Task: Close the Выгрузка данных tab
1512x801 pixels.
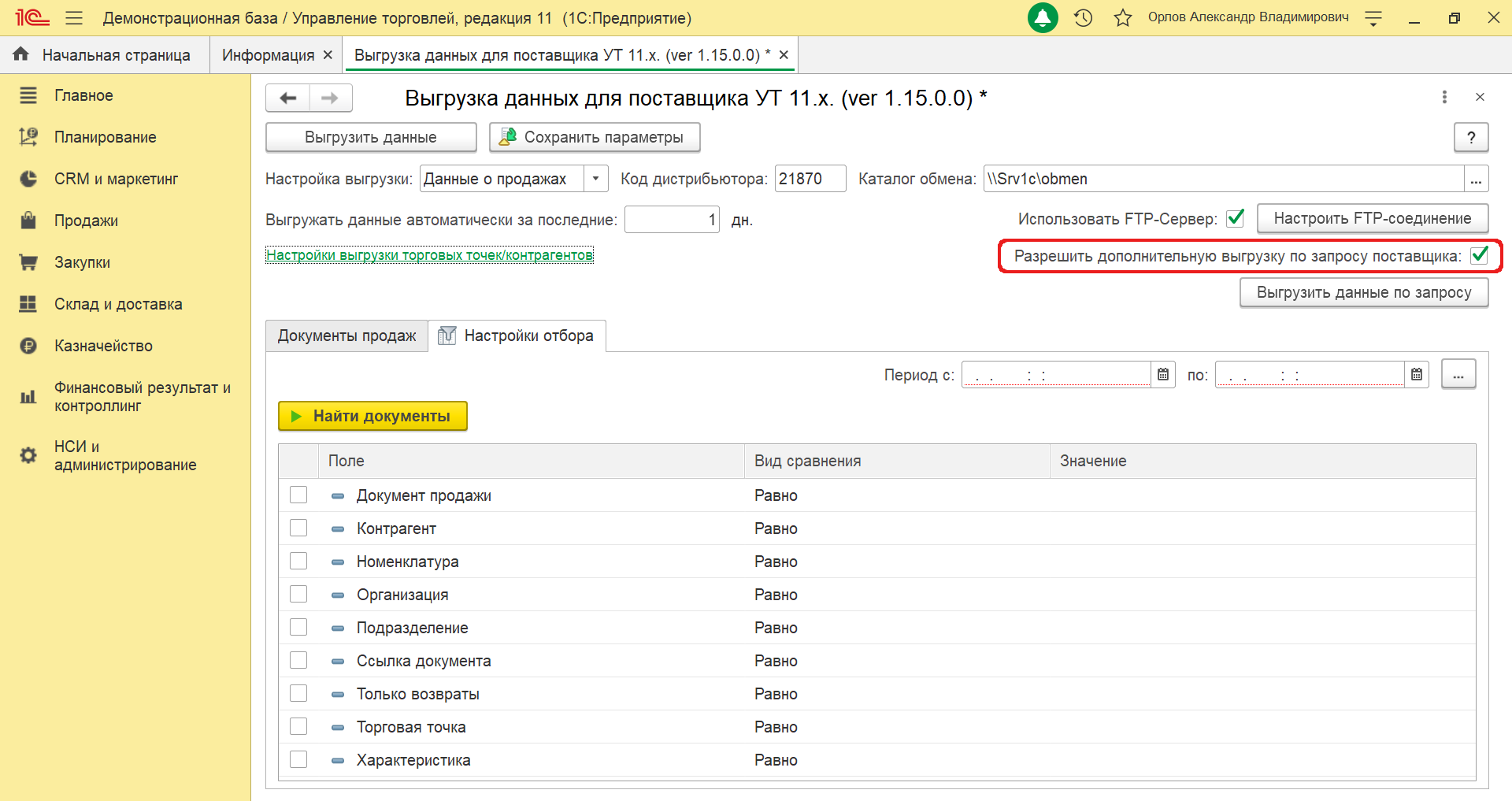Action: click(784, 55)
